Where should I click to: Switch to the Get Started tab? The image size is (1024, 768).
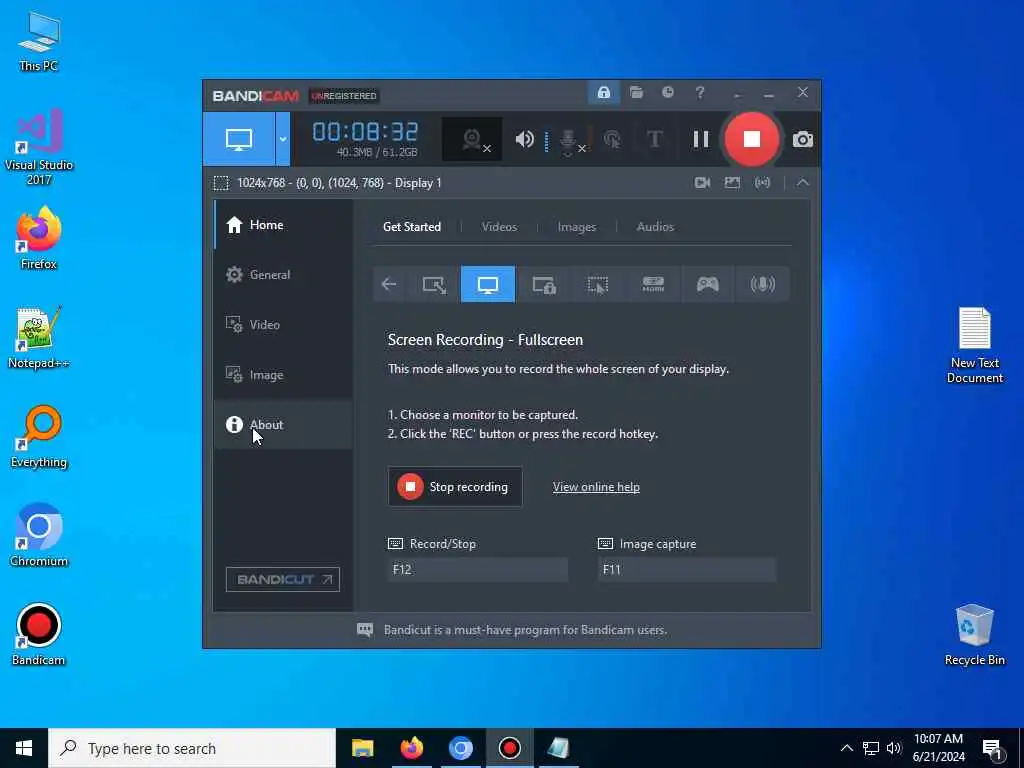[411, 227]
